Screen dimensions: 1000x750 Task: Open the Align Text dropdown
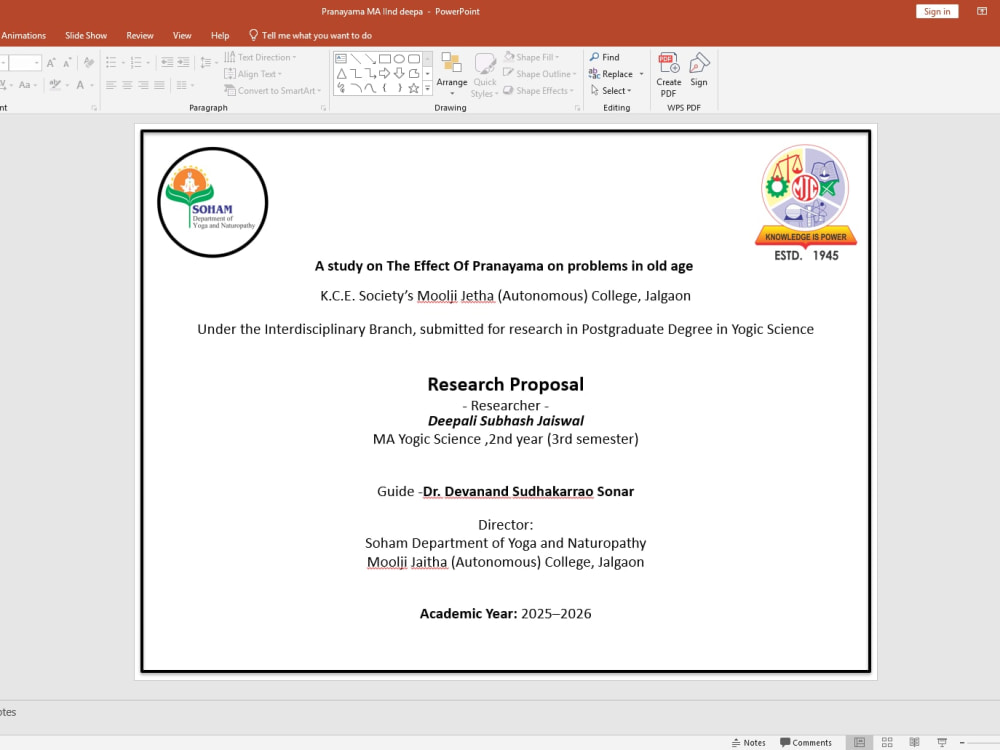click(253, 74)
